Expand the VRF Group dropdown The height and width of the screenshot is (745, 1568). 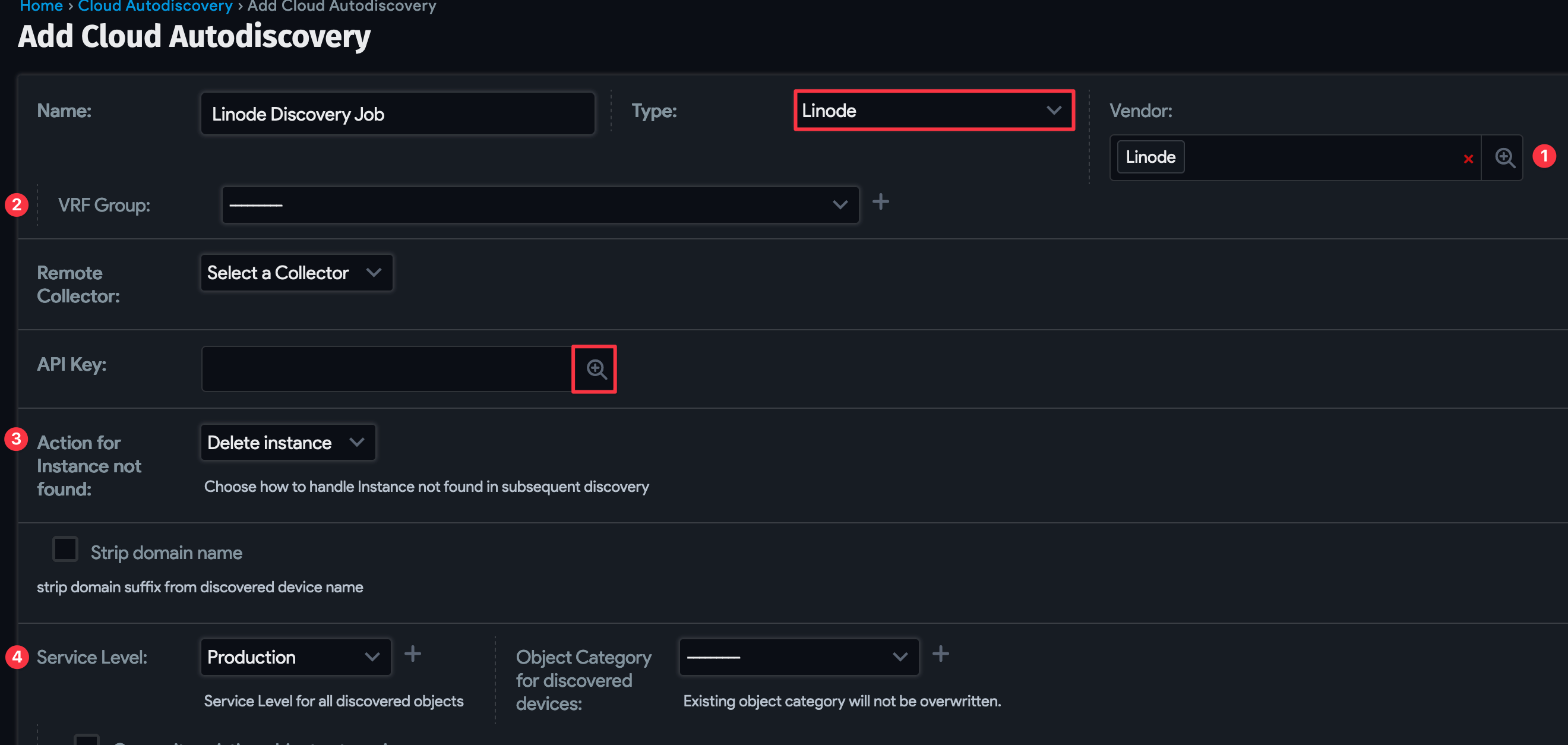pyautogui.click(x=539, y=205)
